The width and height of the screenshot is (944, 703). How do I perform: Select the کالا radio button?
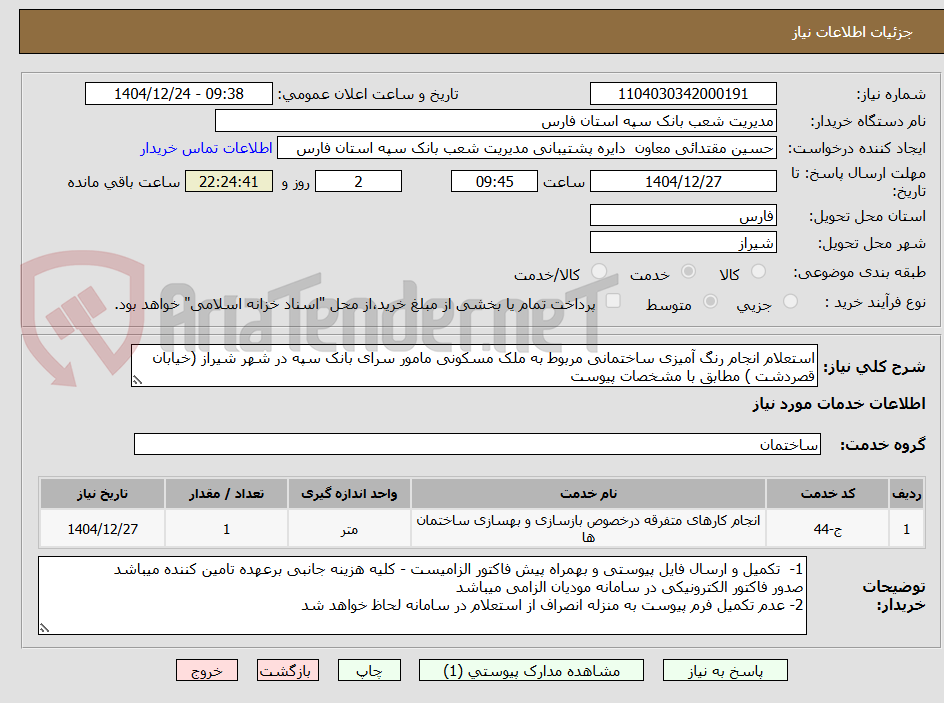759,272
